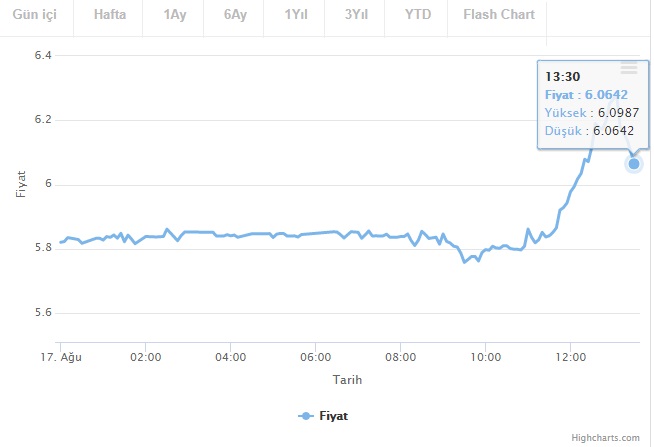Click the Tarih x-axis title
654x447 pixels.
pos(348,380)
